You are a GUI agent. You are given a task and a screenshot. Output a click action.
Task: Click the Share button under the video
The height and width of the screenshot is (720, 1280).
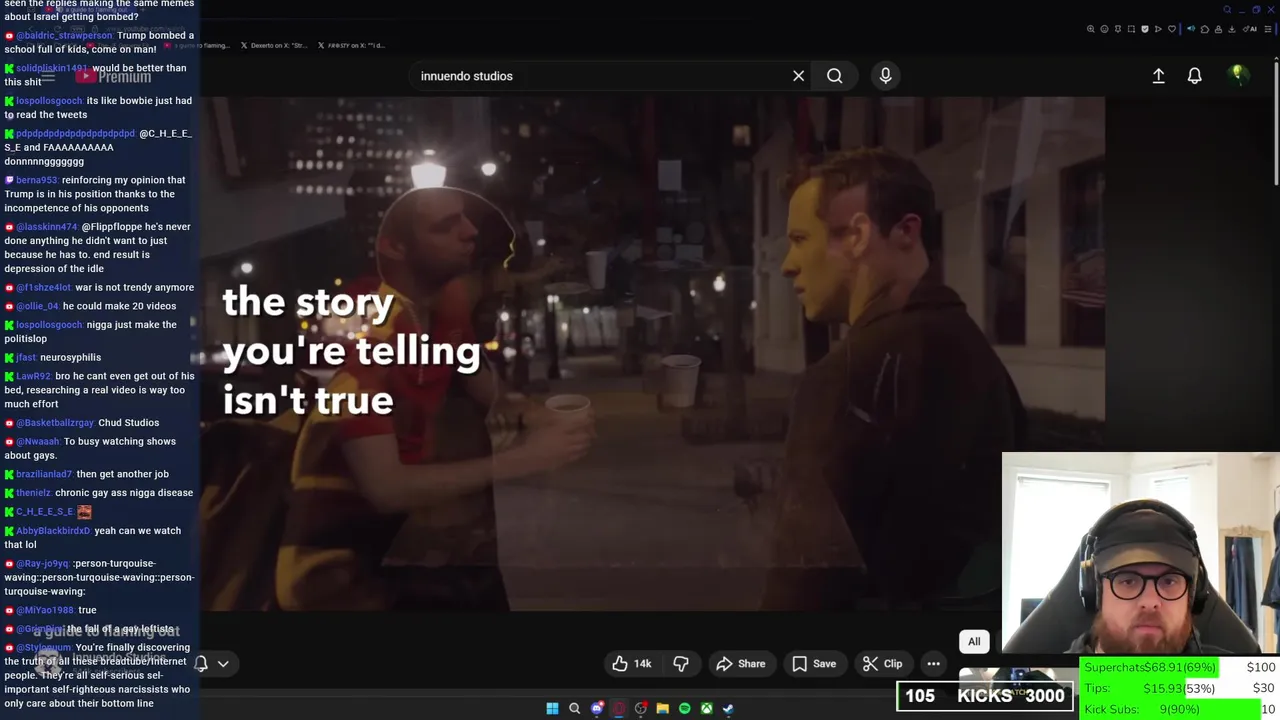coord(740,663)
